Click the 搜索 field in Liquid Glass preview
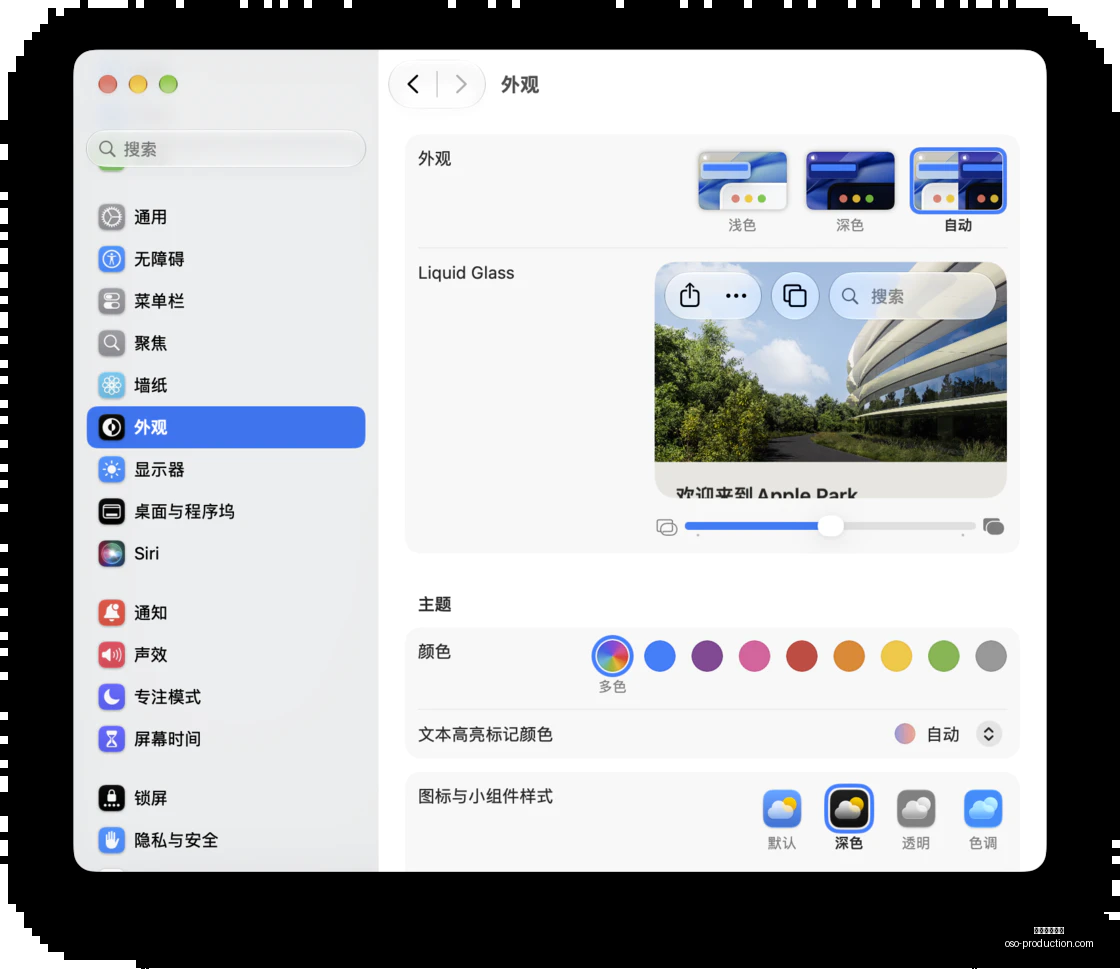 tap(912, 296)
